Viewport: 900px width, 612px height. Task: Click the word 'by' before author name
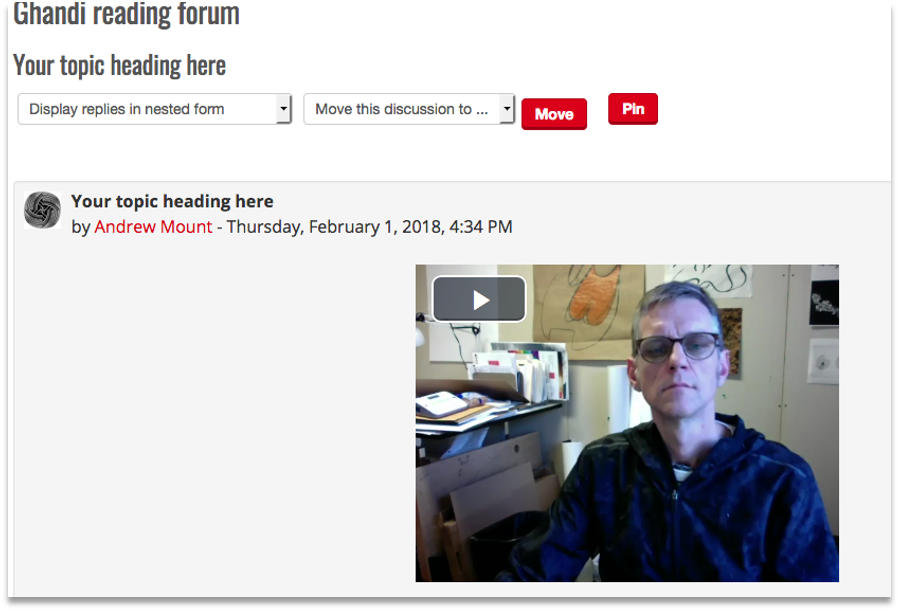[80, 227]
